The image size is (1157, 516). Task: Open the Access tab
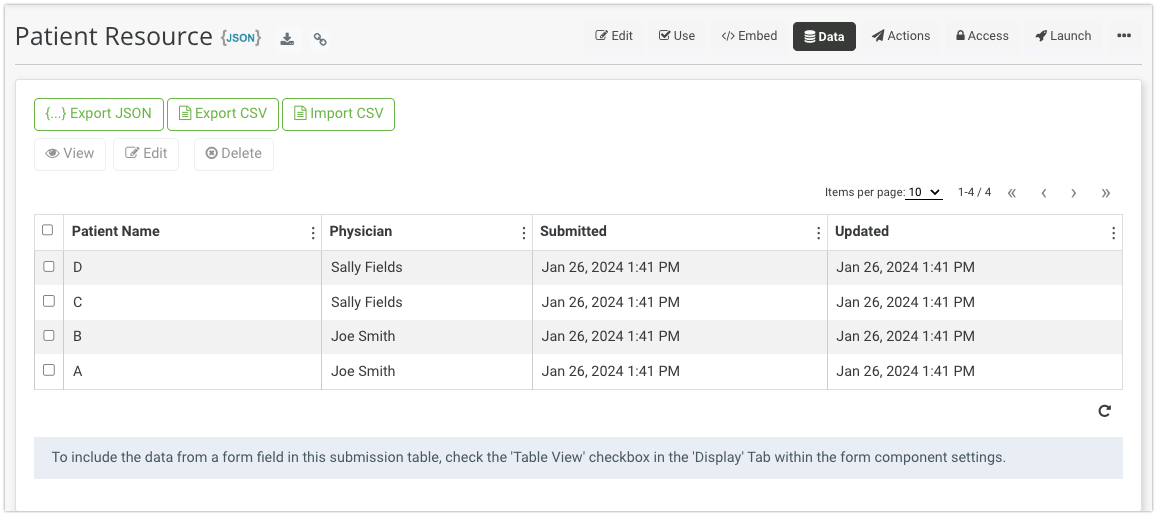982,36
